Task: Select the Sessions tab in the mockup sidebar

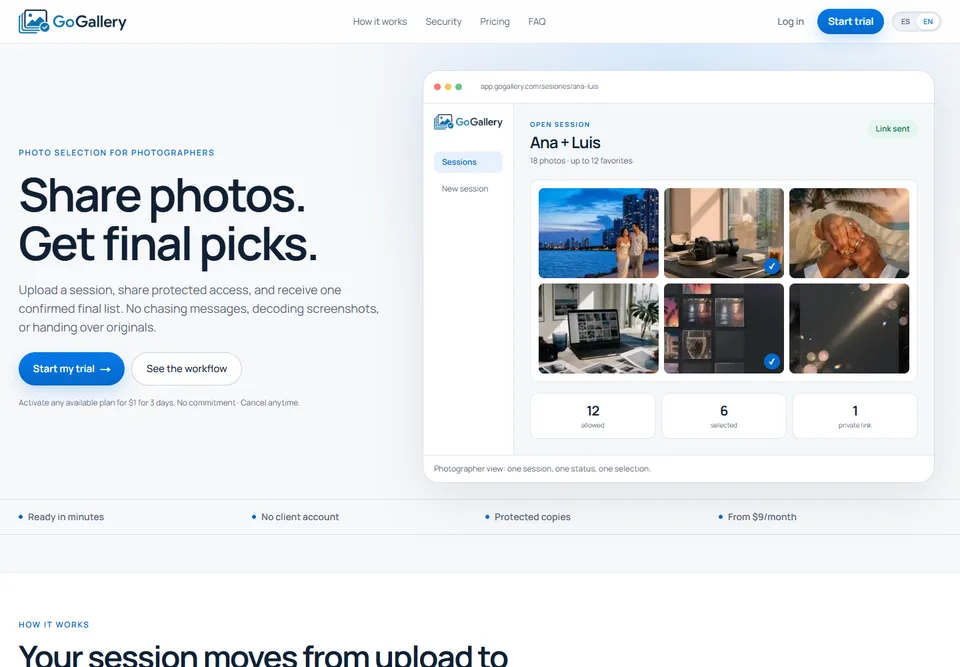Action: 468,162
